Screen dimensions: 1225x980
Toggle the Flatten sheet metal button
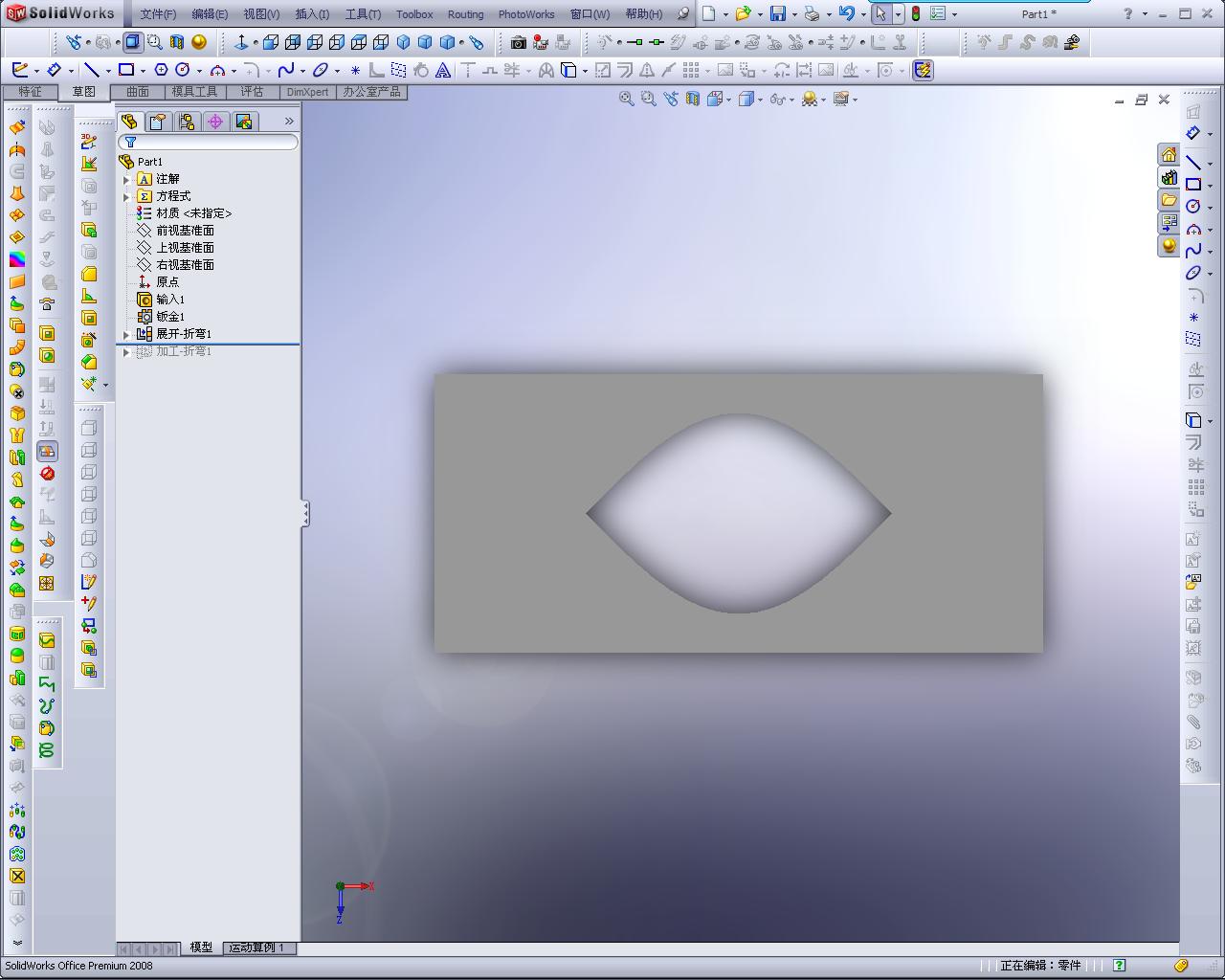pyautogui.click(x=47, y=451)
